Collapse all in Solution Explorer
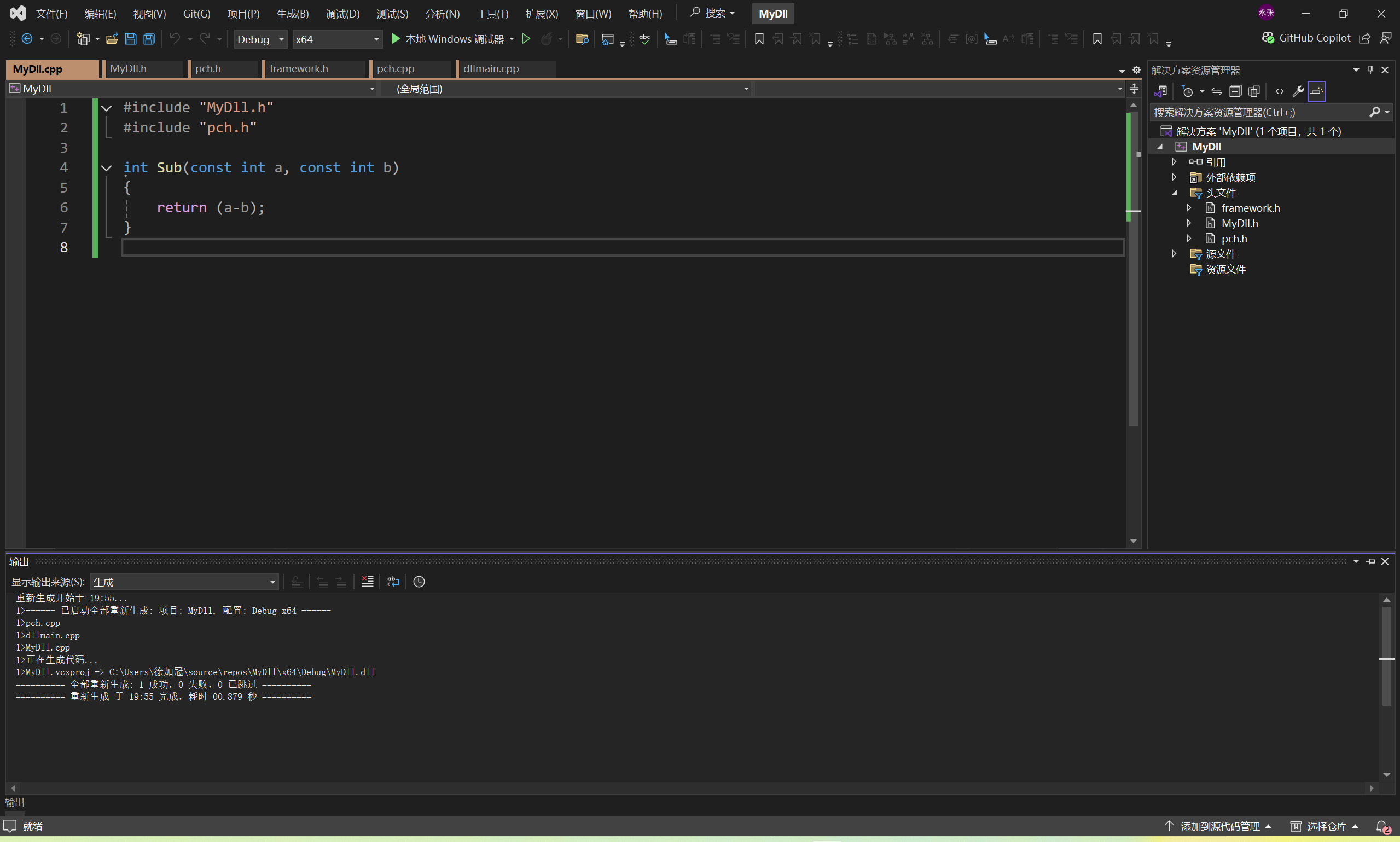The width and height of the screenshot is (1400, 842). pos(1235,91)
